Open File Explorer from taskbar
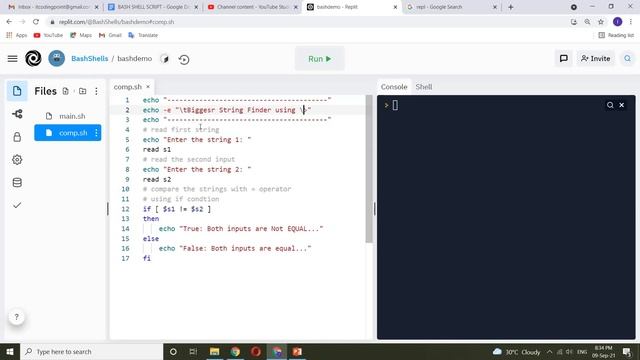 214,351
